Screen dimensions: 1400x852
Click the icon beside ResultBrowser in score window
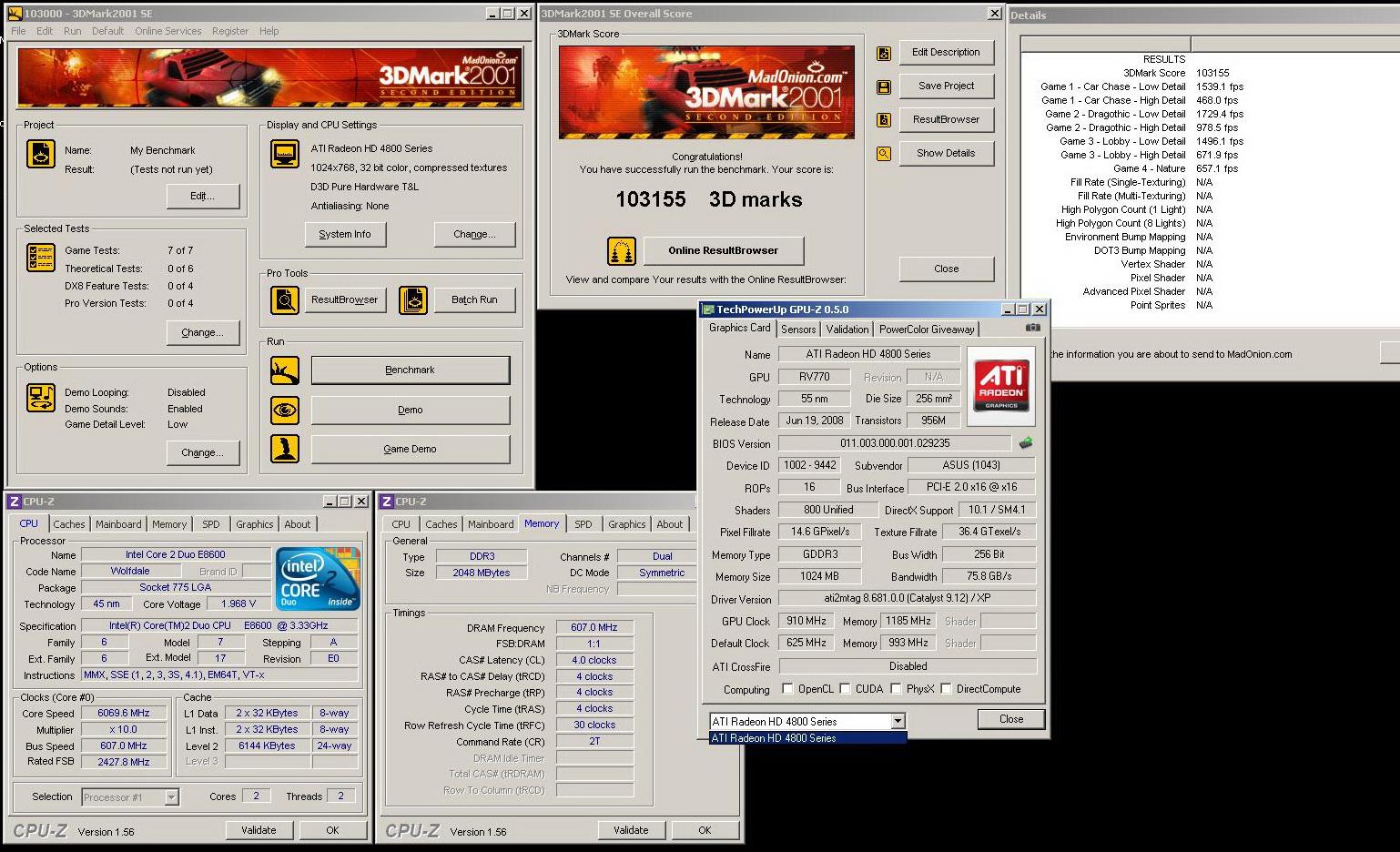pyautogui.click(x=883, y=120)
